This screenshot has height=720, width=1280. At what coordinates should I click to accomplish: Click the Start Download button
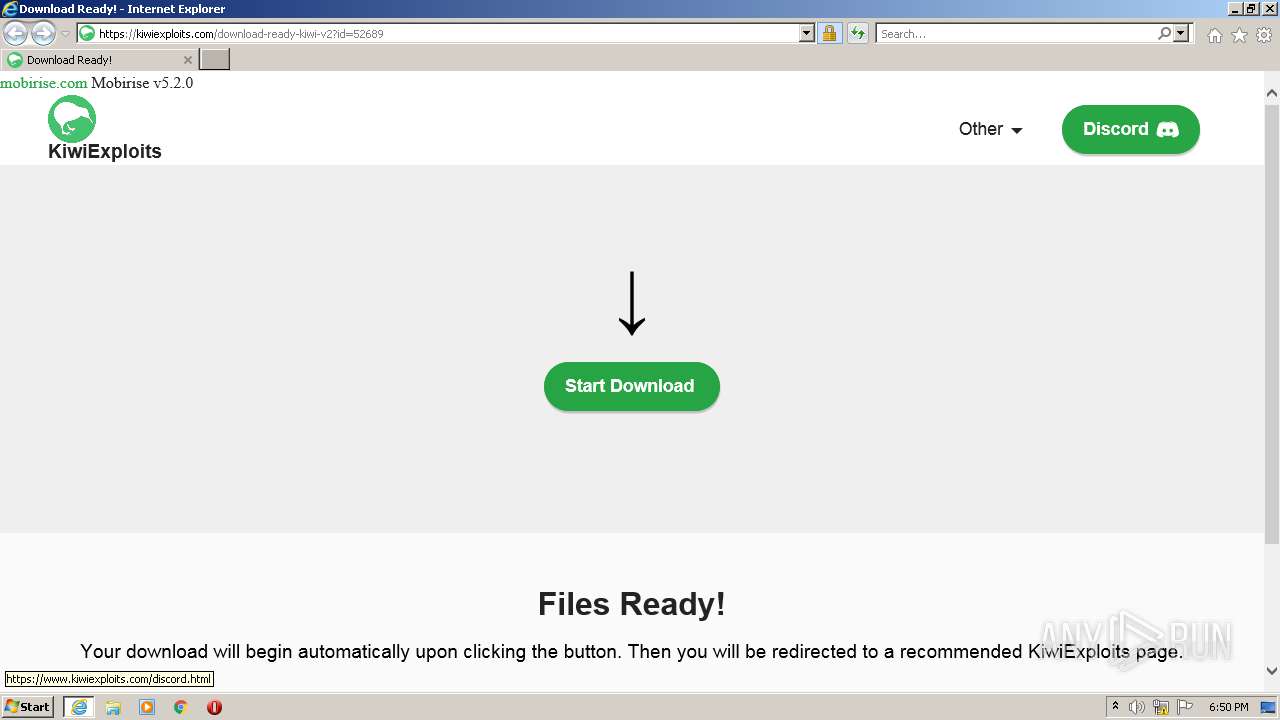[x=631, y=386]
